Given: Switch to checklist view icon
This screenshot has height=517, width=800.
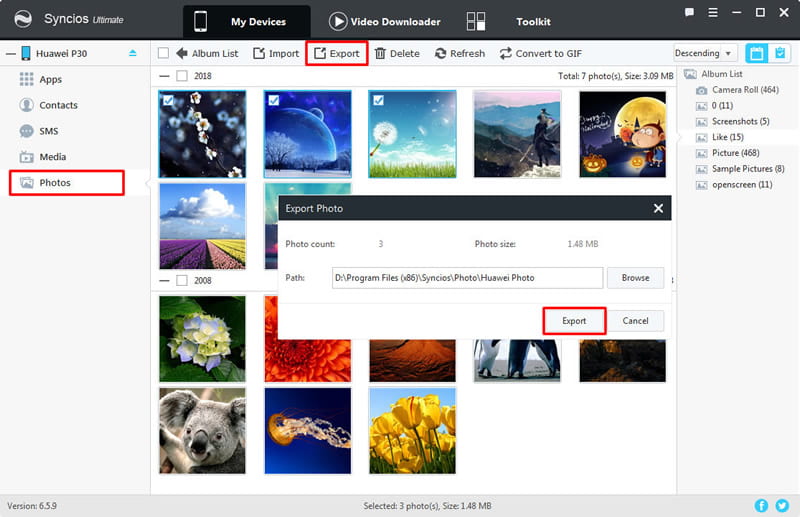Looking at the screenshot, I should coord(780,53).
